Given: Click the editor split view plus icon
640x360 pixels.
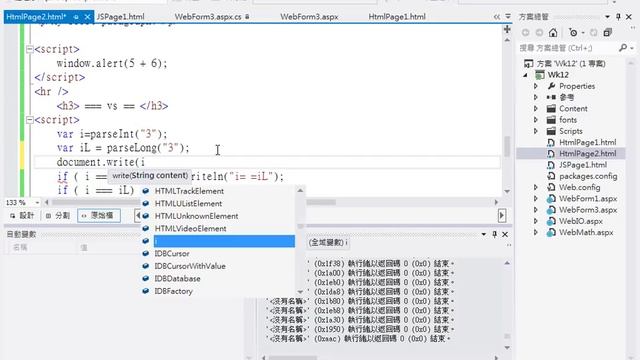Looking at the screenshot, I should click(507, 29).
